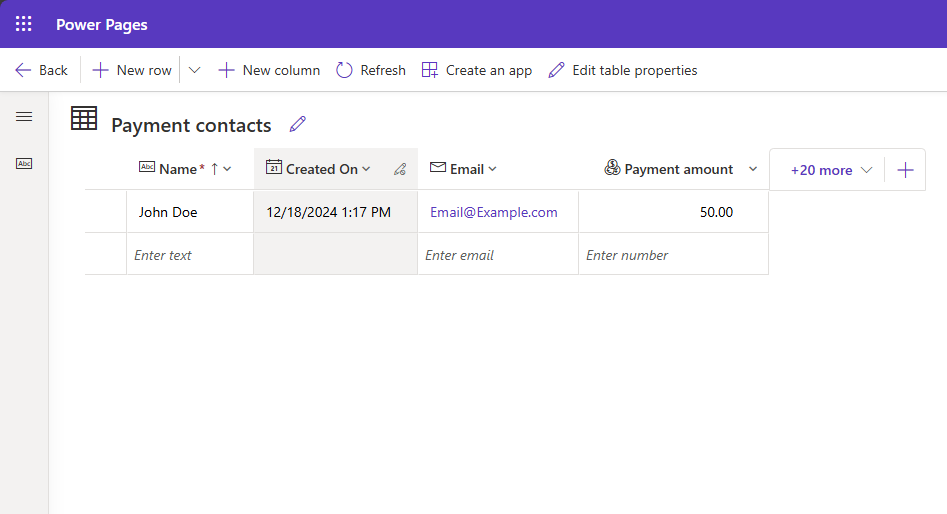
Task: Open the Name column header dropdown
Action: 227,169
